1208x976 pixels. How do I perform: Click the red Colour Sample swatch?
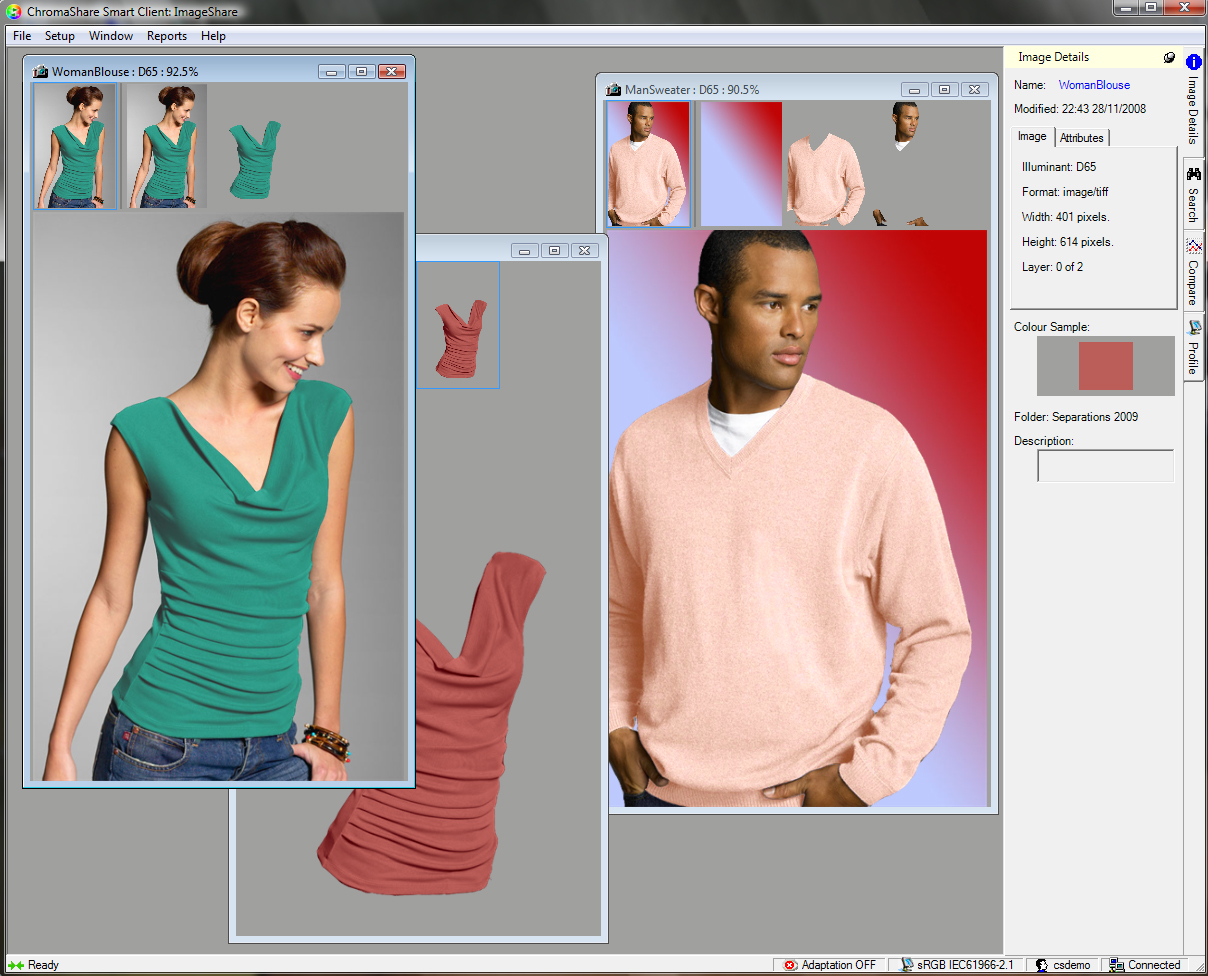point(1105,366)
